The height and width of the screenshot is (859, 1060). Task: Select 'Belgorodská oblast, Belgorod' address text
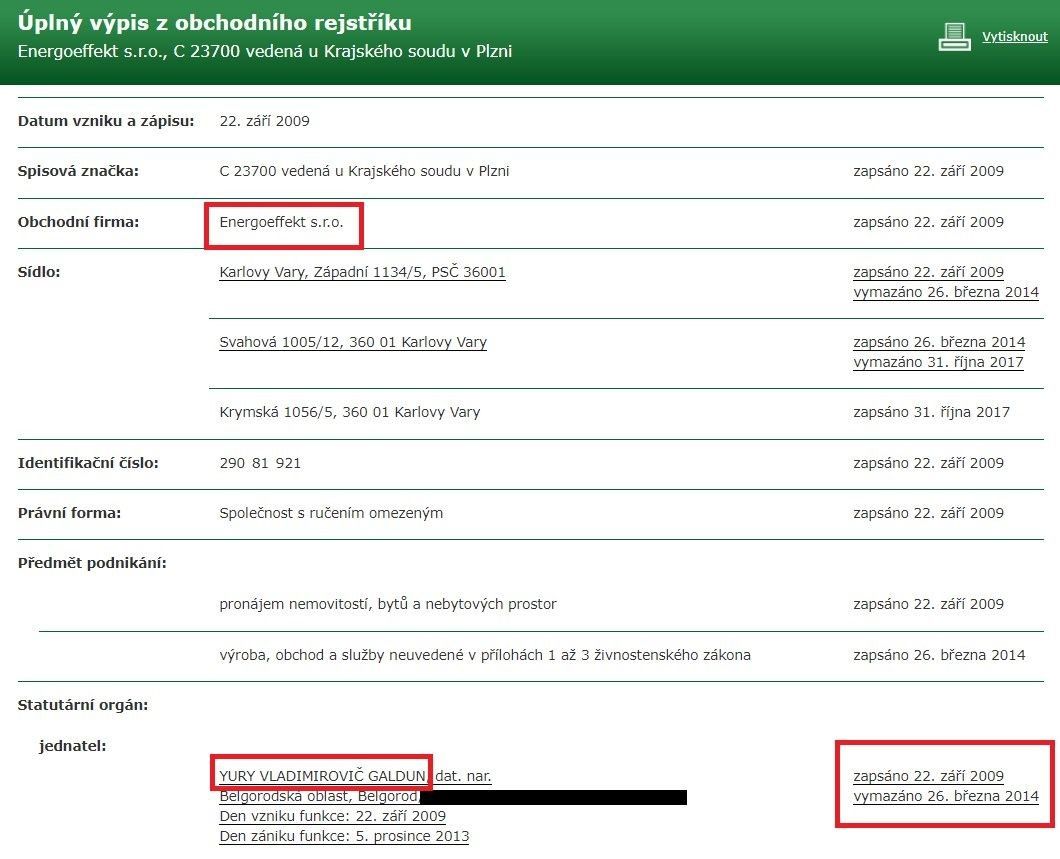coord(319,796)
